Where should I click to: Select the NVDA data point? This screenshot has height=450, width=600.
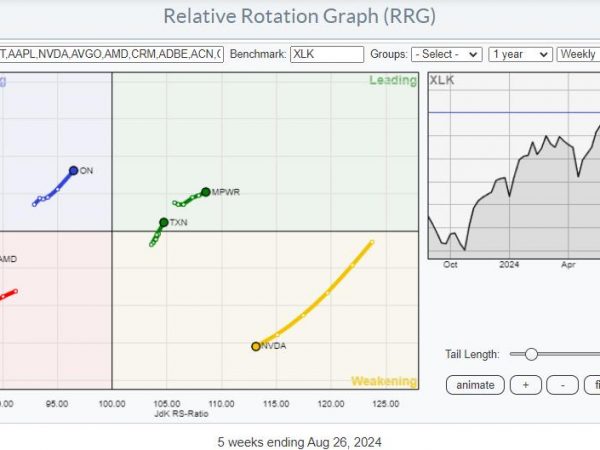click(x=256, y=346)
